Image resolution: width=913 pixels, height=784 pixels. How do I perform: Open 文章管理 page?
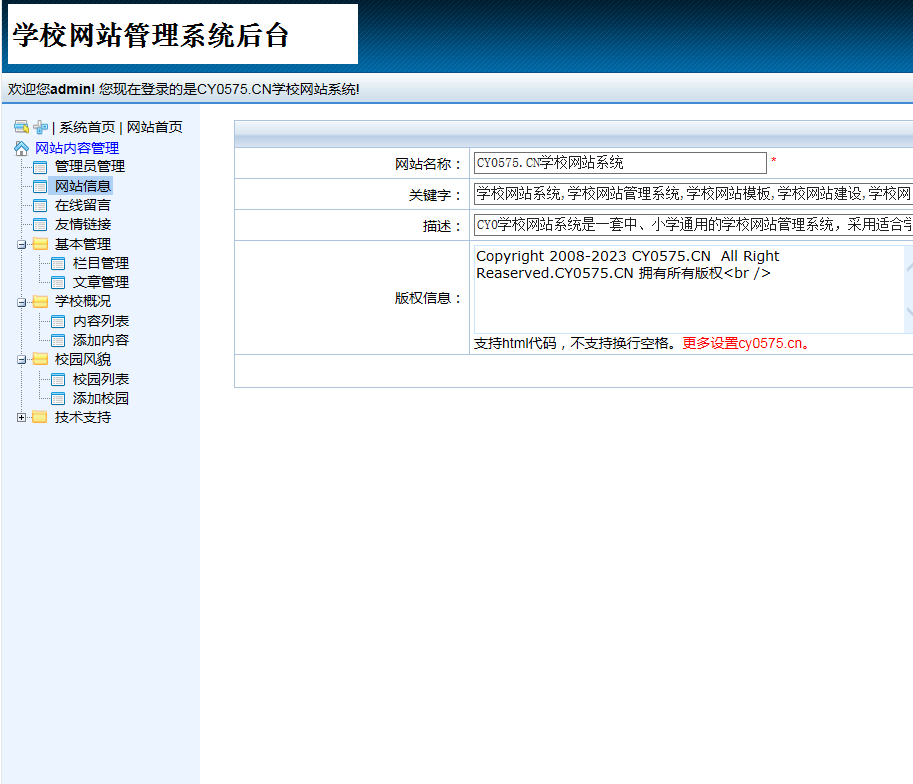101,282
